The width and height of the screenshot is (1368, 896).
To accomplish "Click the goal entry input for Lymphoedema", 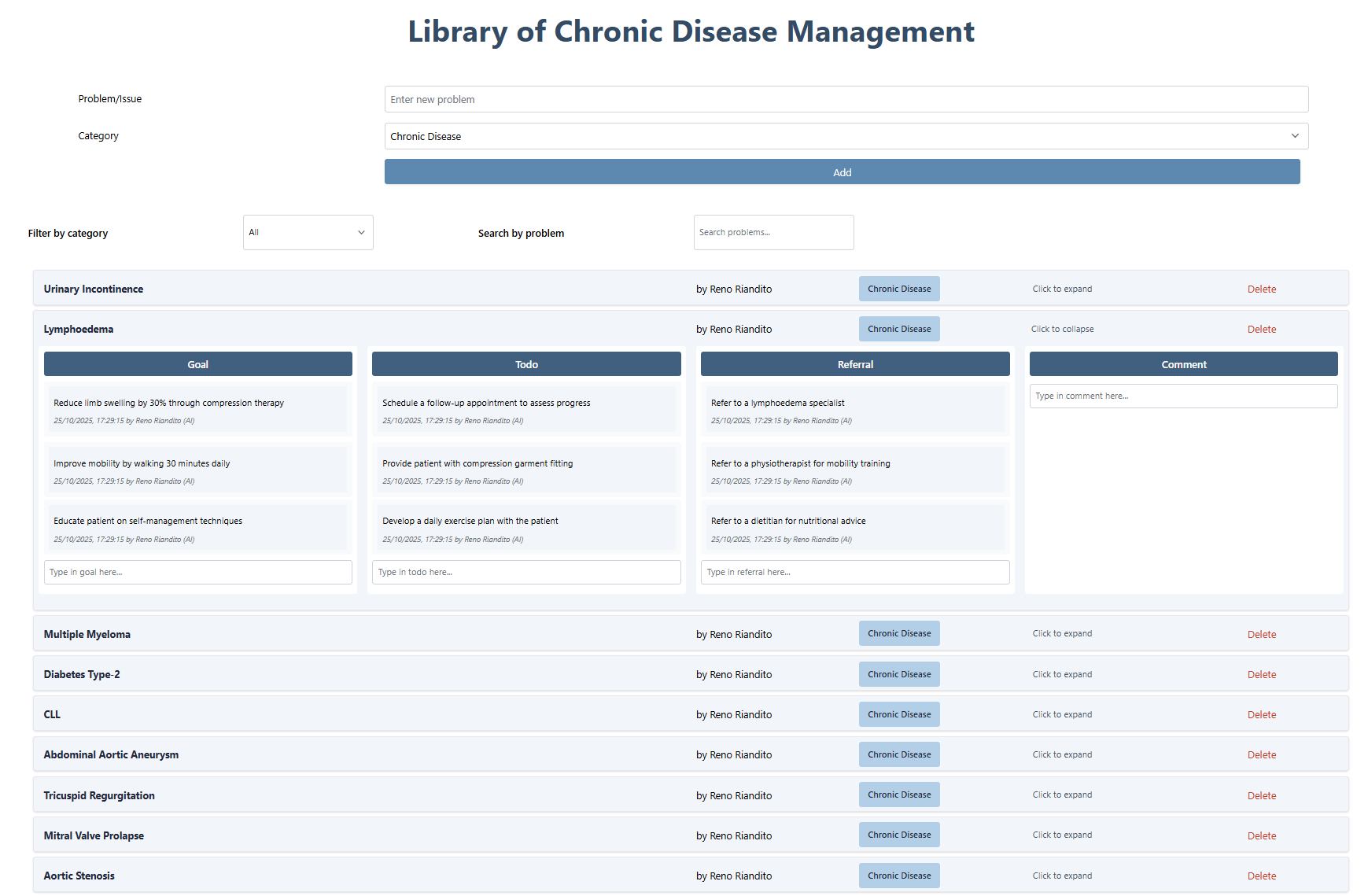I will pos(197,572).
